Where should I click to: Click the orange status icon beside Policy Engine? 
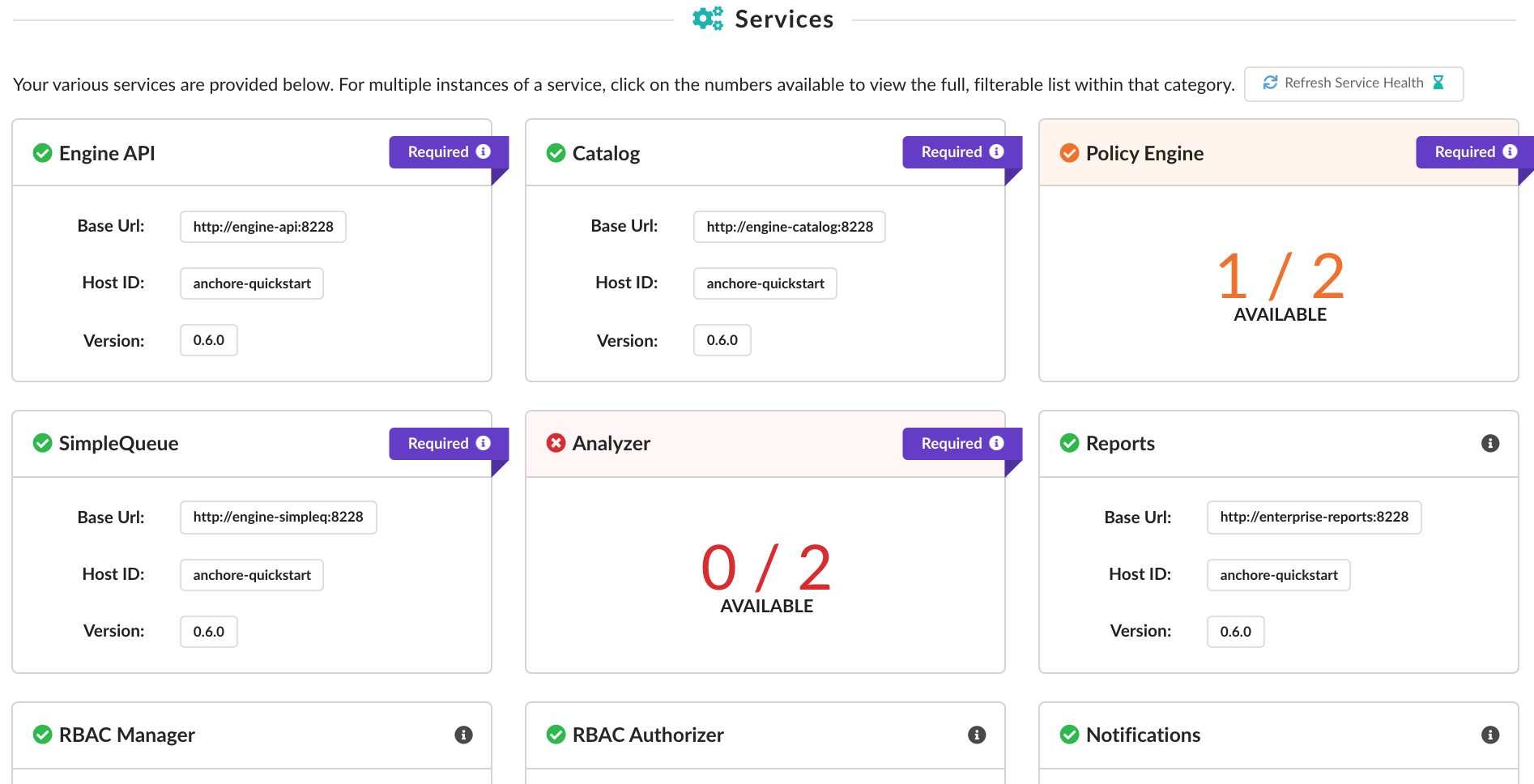[1069, 153]
